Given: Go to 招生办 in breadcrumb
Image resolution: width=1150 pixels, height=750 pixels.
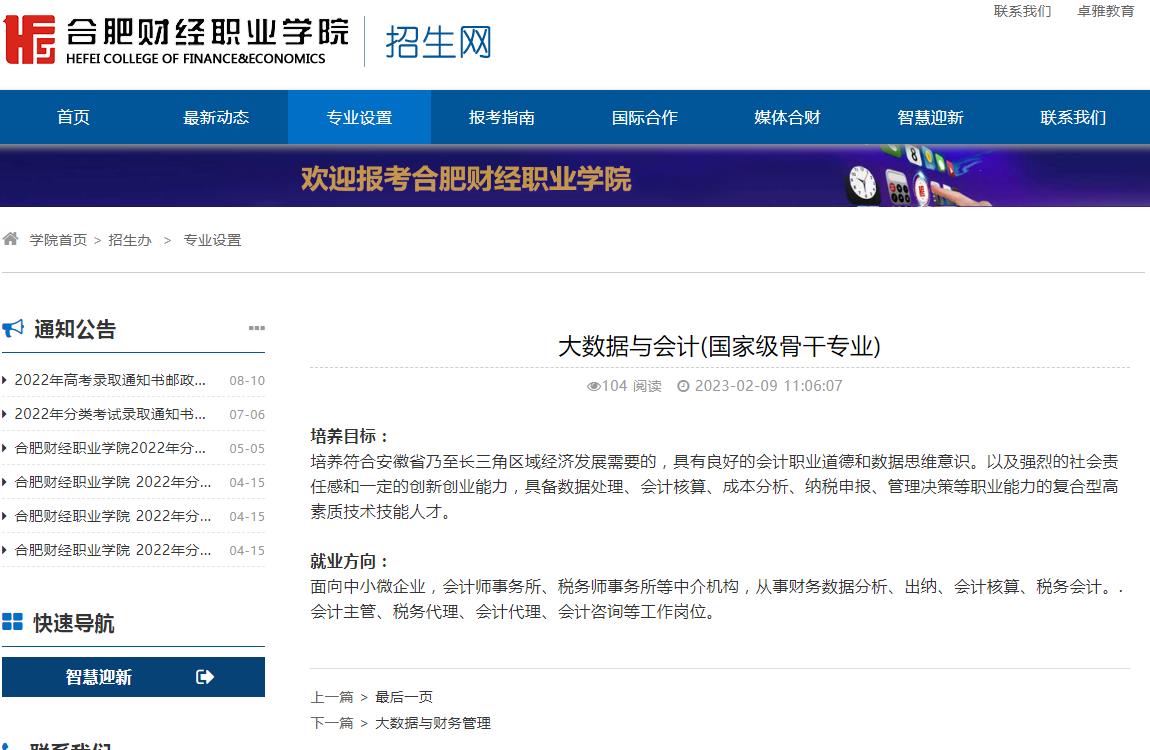Looking at the screenshot, I should click(x=130, y=240).
